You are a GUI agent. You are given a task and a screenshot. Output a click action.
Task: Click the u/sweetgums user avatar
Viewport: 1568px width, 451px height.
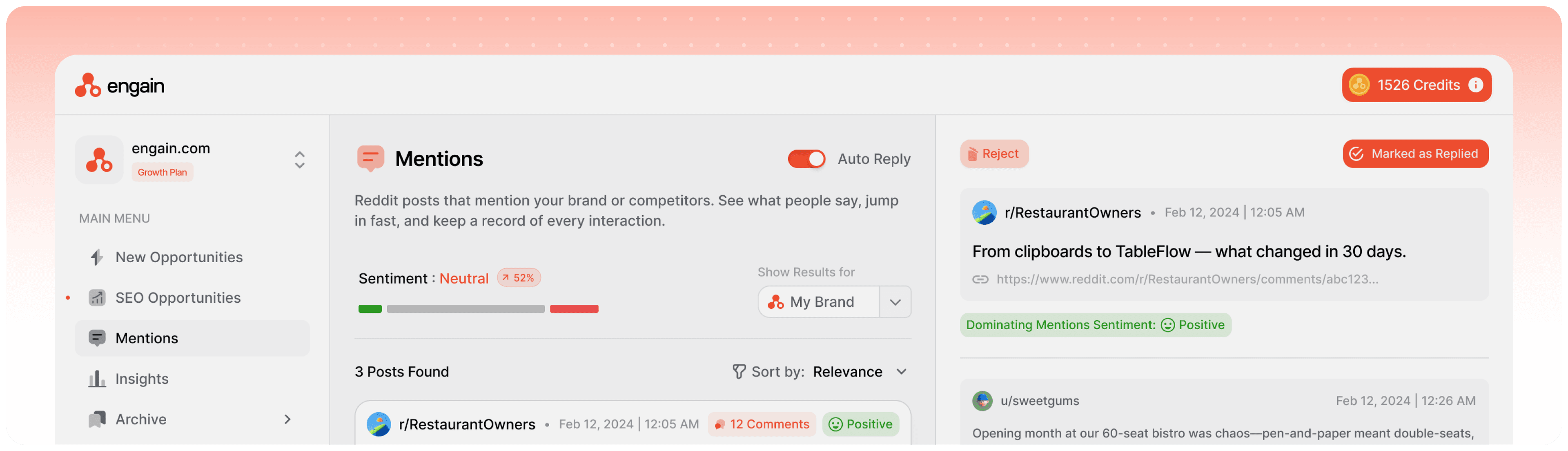click(982, 401)
